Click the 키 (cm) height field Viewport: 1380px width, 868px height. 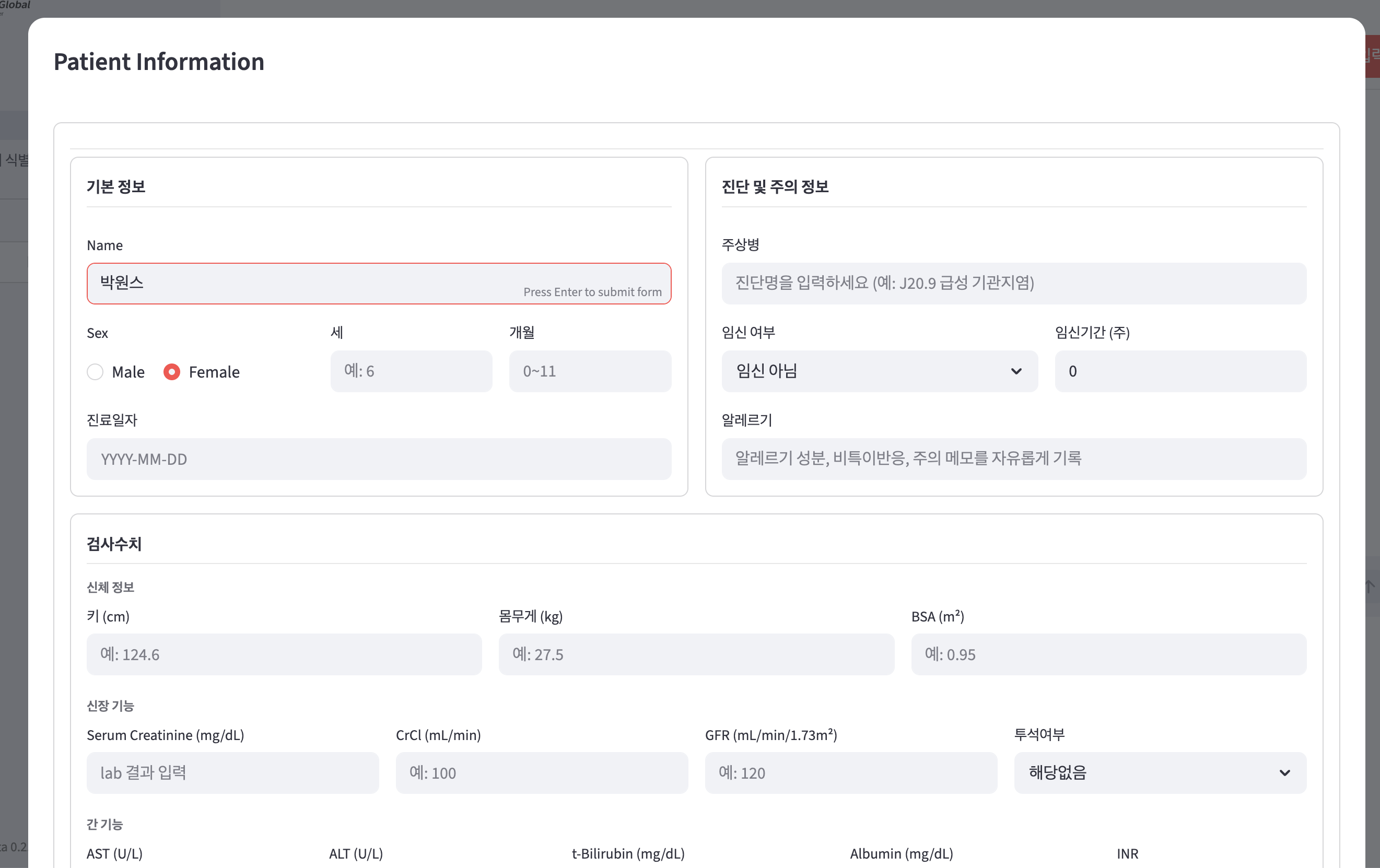tap(284, 654)
